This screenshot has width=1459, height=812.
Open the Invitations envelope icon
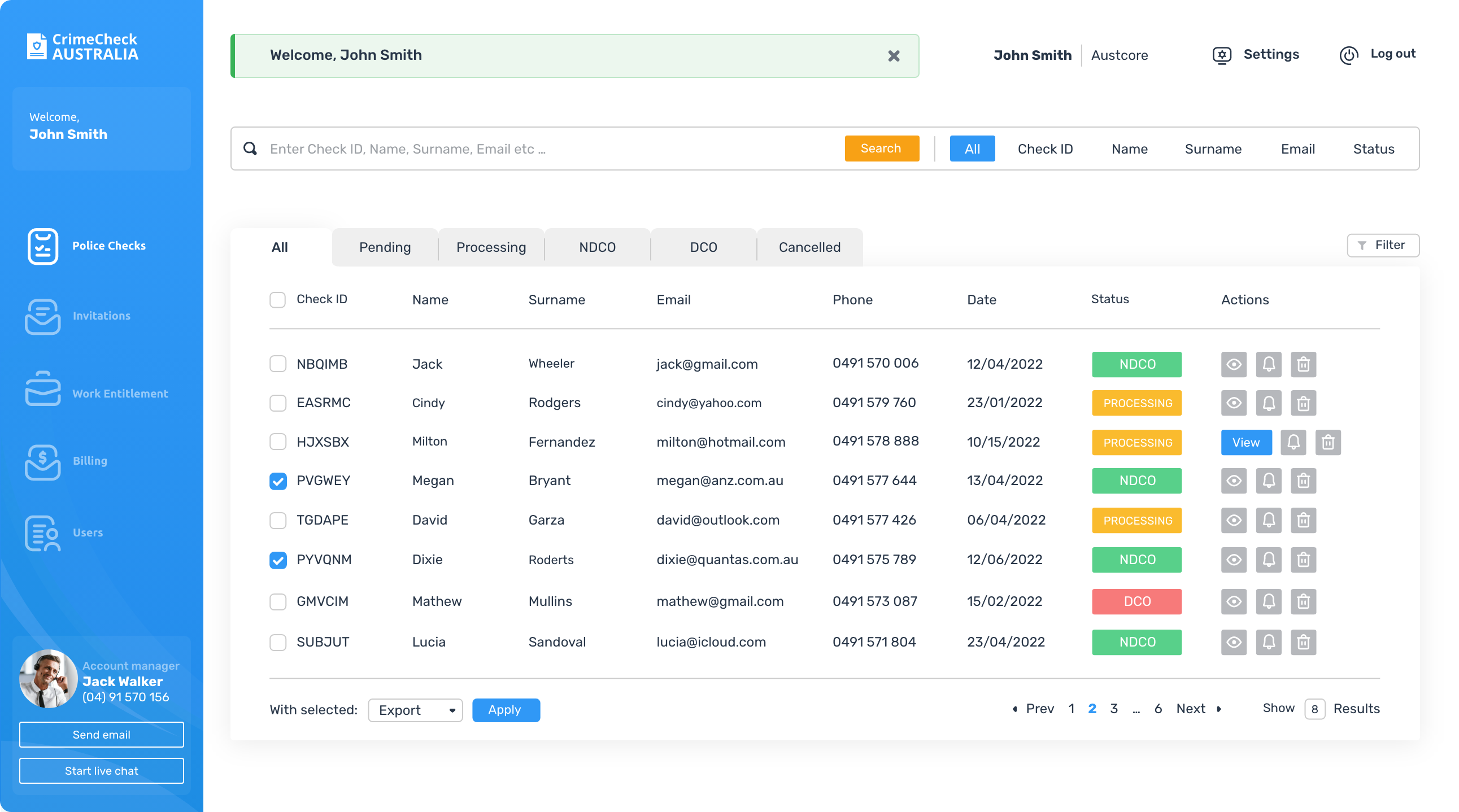(42, 316)
